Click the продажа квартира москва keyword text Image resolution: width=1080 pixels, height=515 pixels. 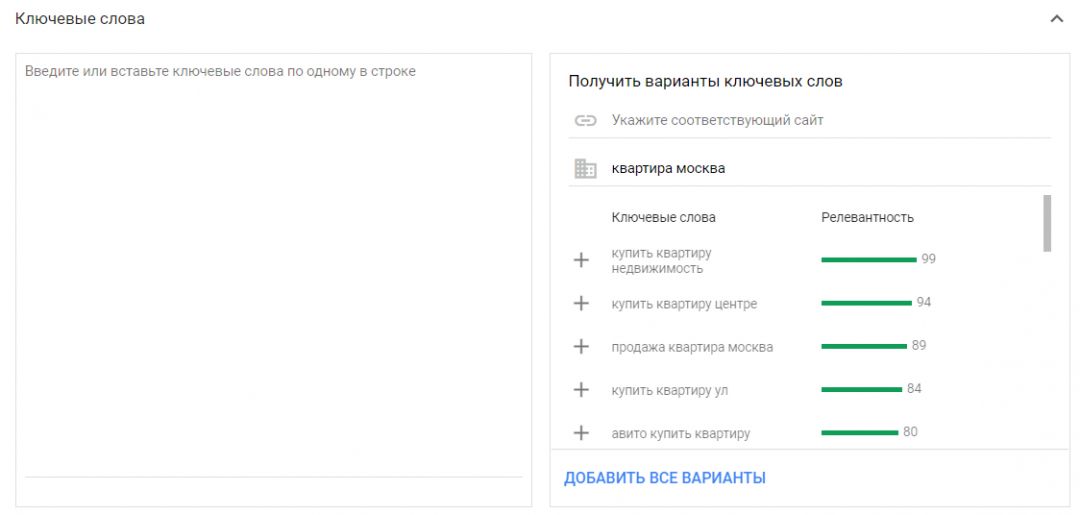point(692,347)
